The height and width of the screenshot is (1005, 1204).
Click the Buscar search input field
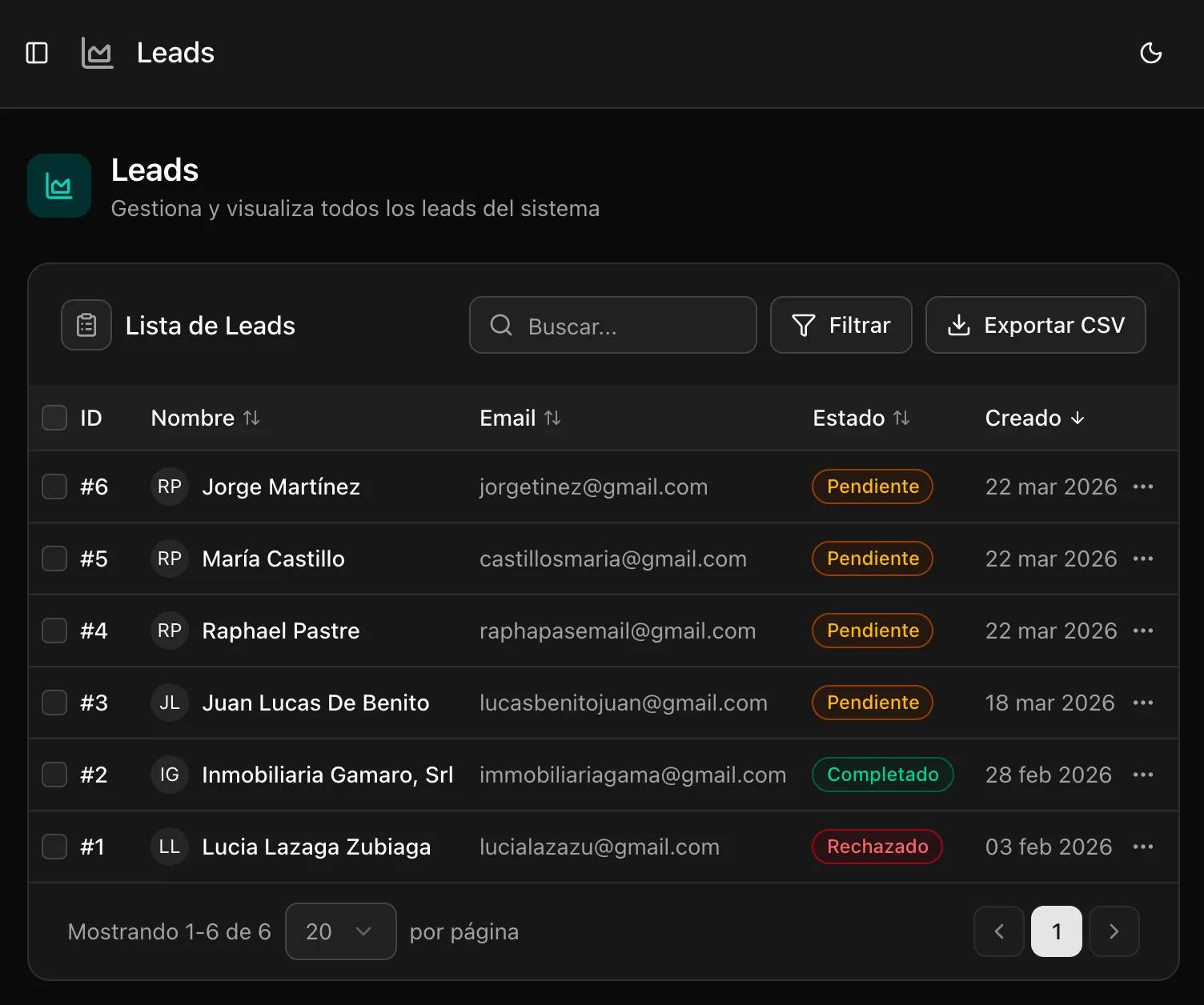(x=632, y=325)
